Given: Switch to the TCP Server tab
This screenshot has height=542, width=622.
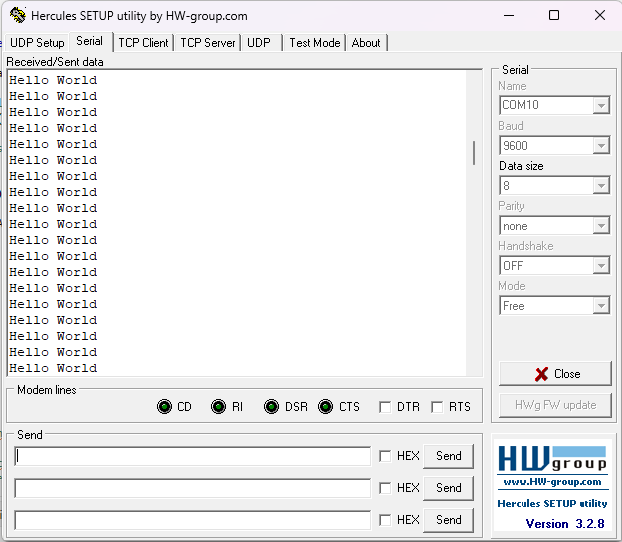Looking at the screenshot, I should pos(208,42).
